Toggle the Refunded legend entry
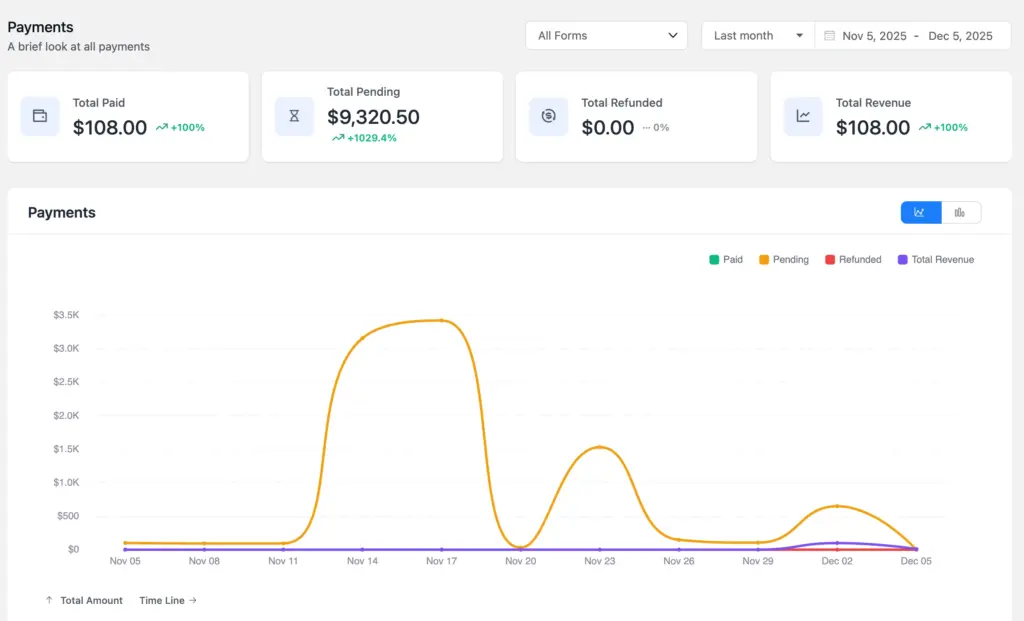The image size is (1024, 621). pos(853,259)
